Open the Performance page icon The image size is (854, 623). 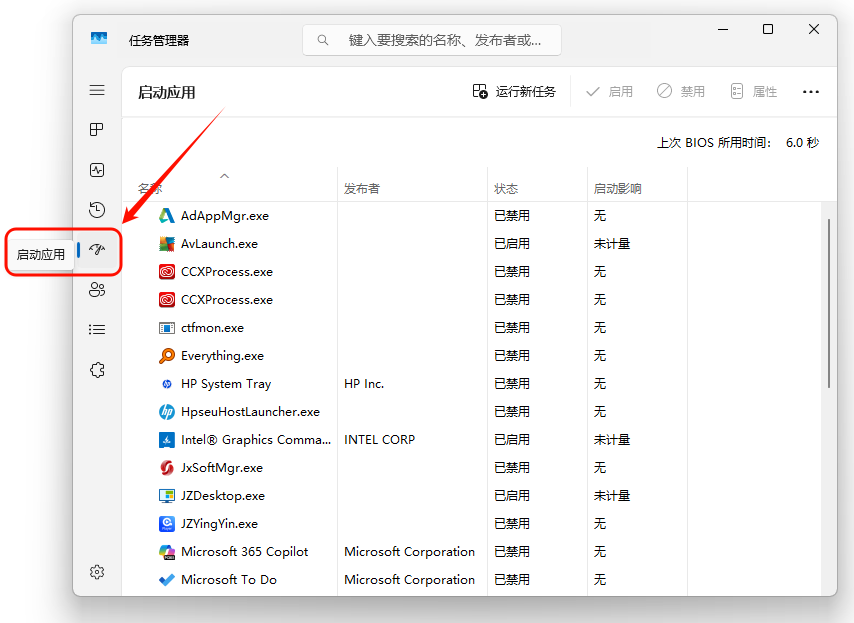coord(97,170)
